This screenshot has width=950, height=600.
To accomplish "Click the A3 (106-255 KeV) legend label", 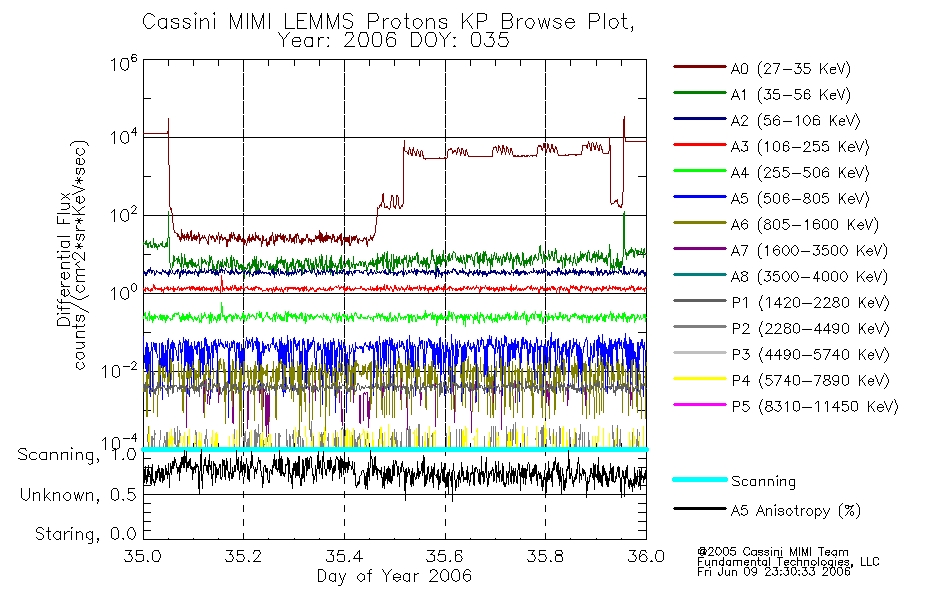I will [800, 147].
